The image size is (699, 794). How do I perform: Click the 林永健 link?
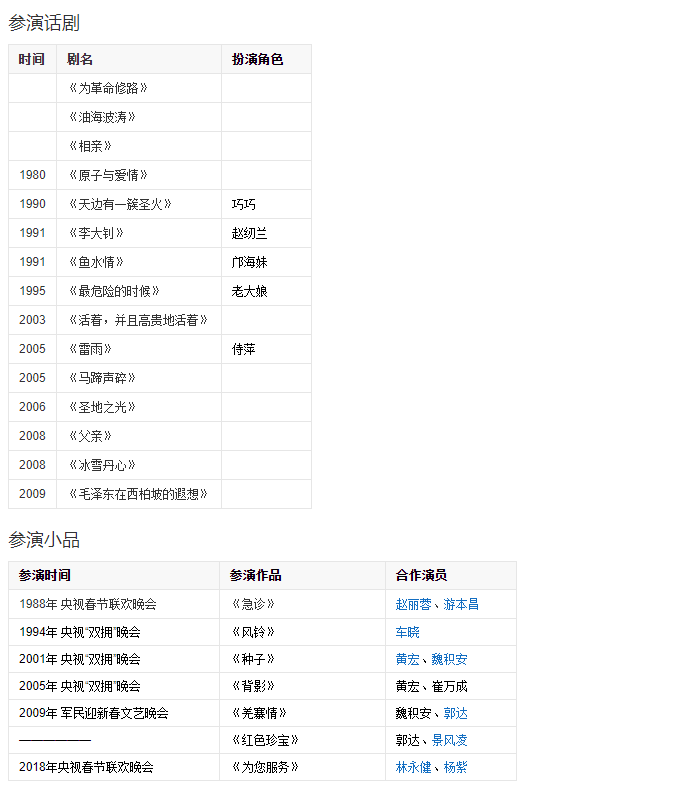coord(413,767)
